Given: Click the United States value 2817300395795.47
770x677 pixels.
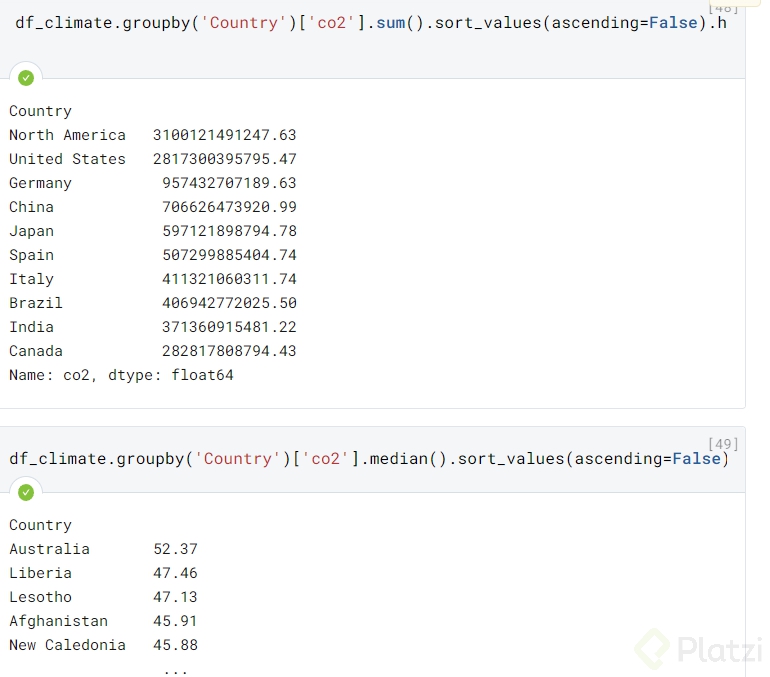Looking at the screenshot, I should [224, 159].
